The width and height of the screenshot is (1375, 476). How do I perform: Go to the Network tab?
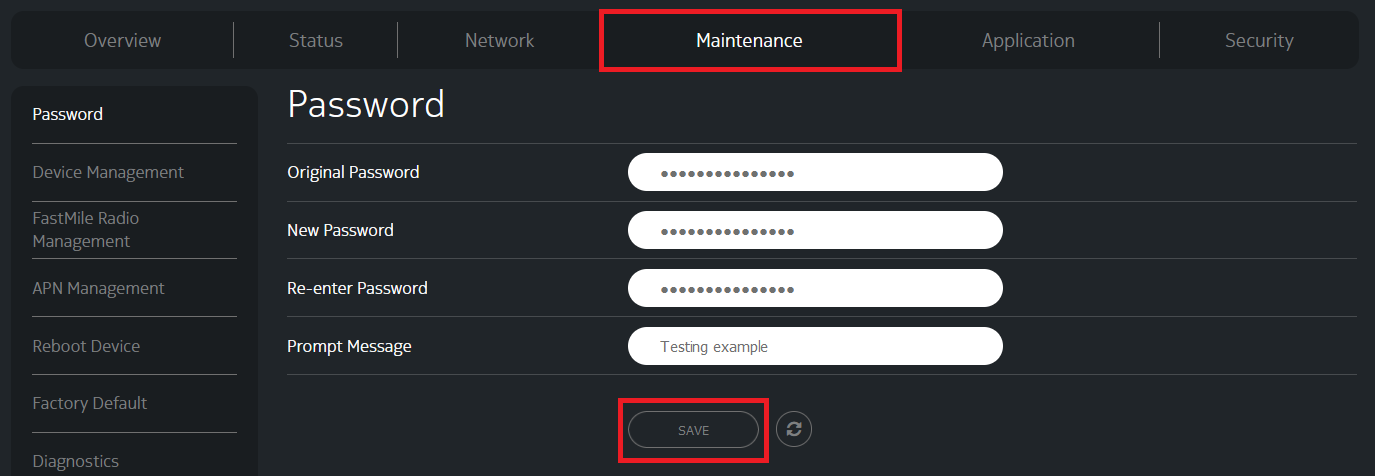(499, 41)
